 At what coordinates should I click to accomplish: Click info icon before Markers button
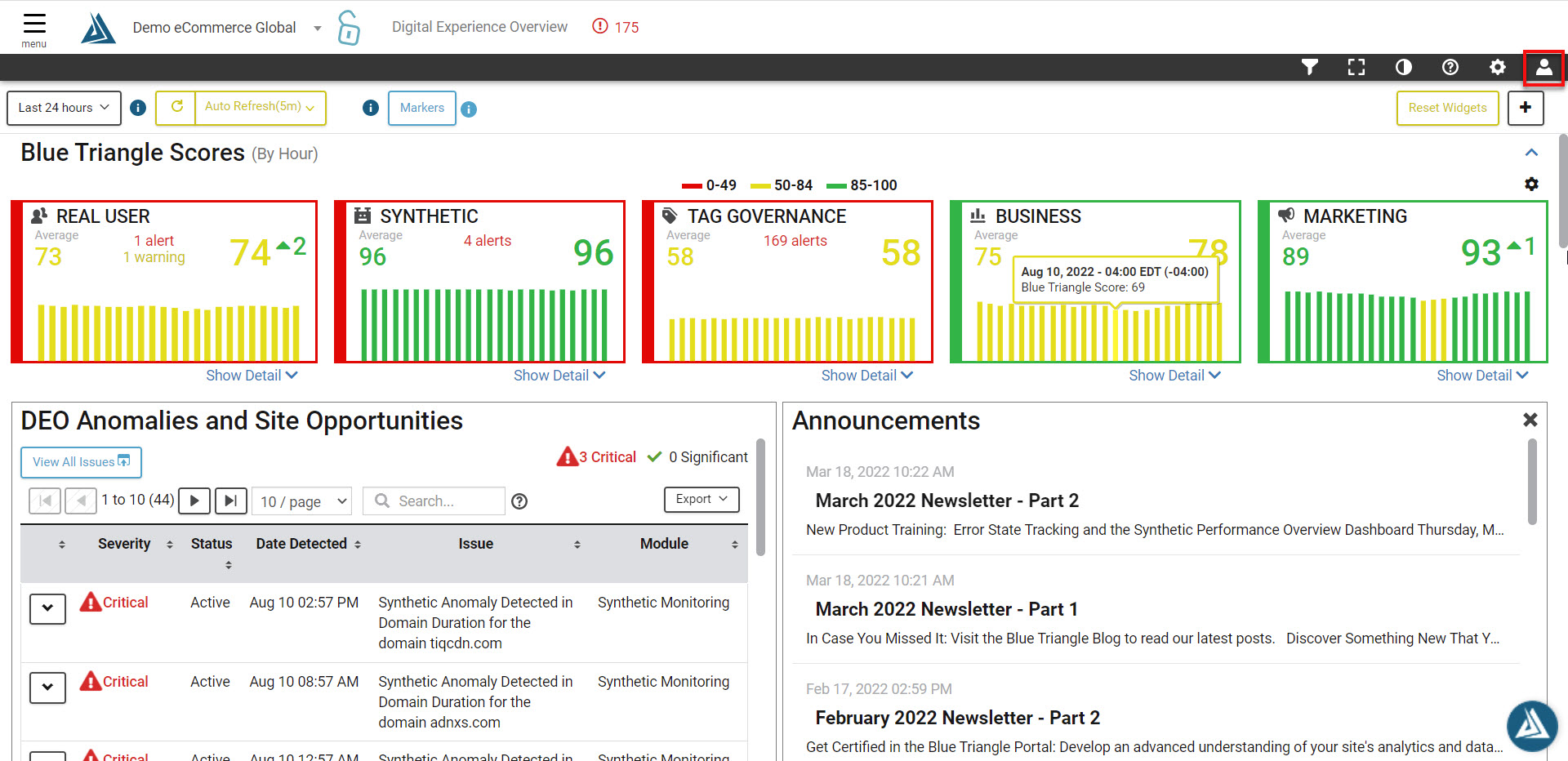[x=371, y=108]
